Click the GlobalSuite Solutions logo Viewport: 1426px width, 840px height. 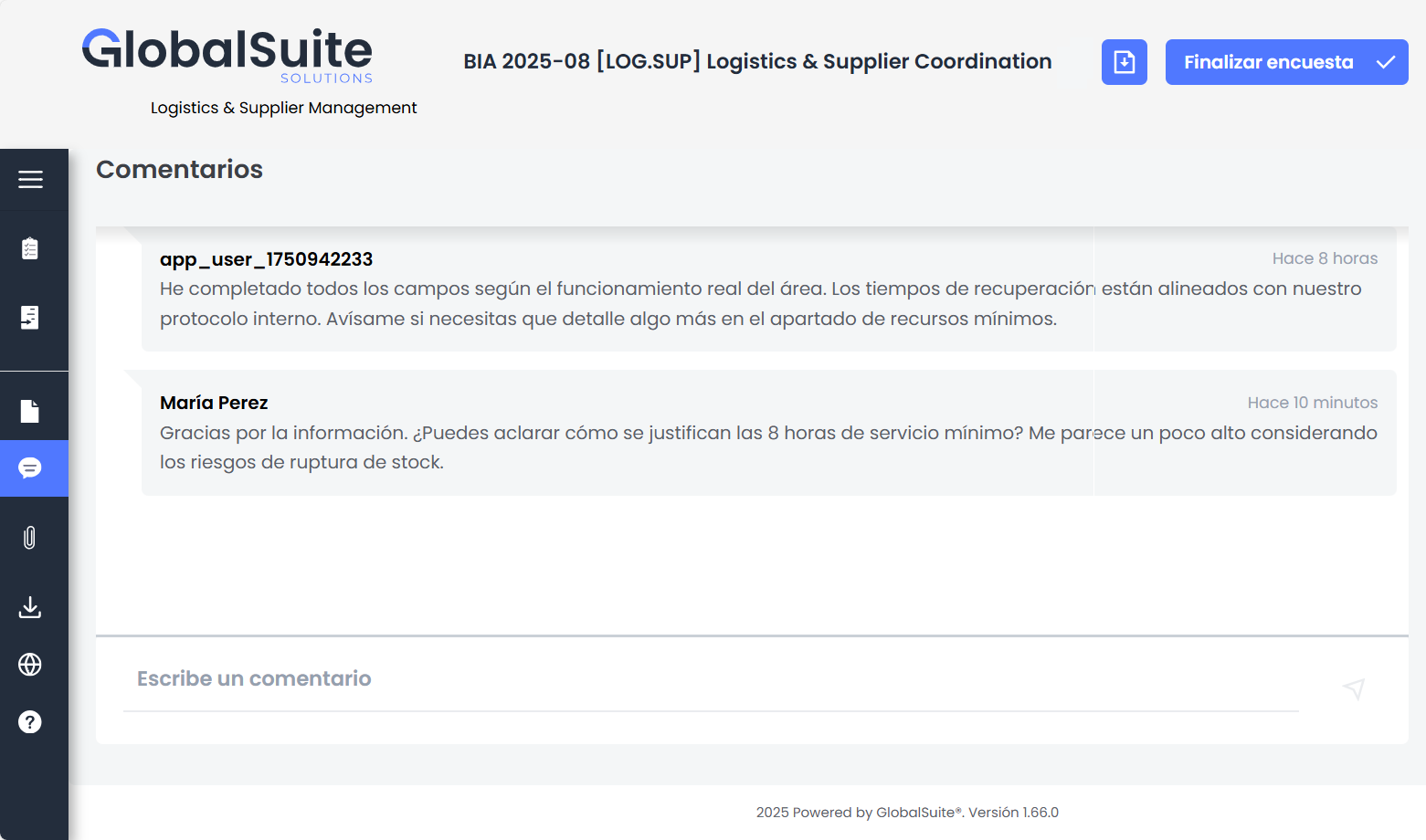227,55
